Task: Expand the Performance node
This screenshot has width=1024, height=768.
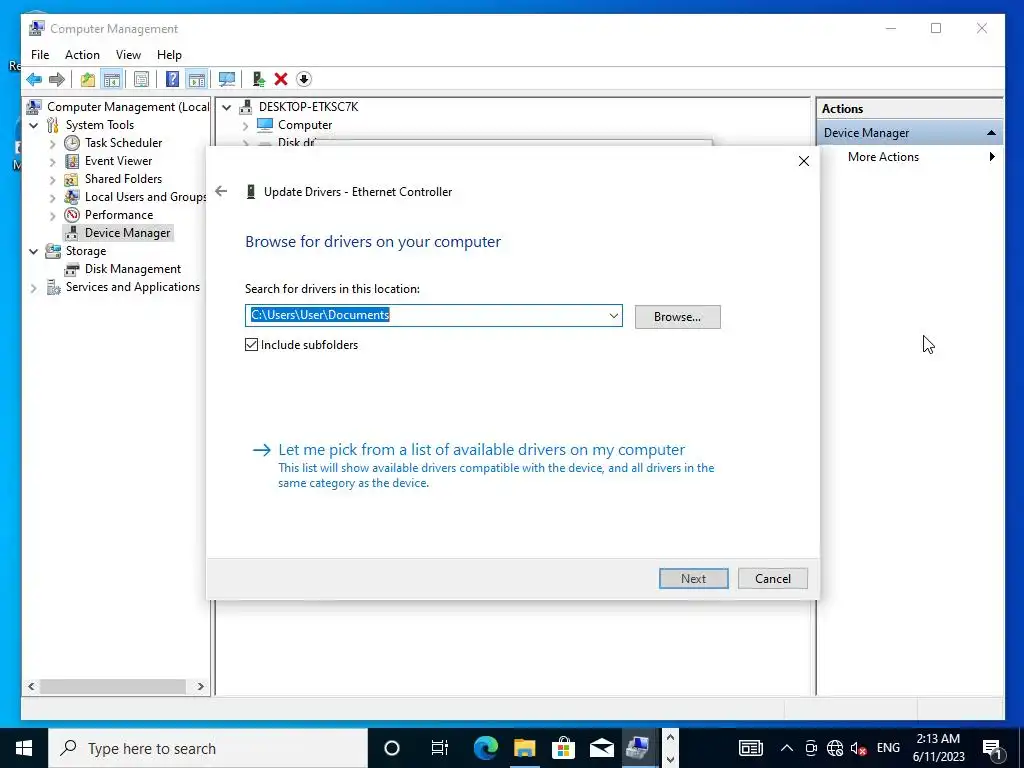Action: [53, 215]
